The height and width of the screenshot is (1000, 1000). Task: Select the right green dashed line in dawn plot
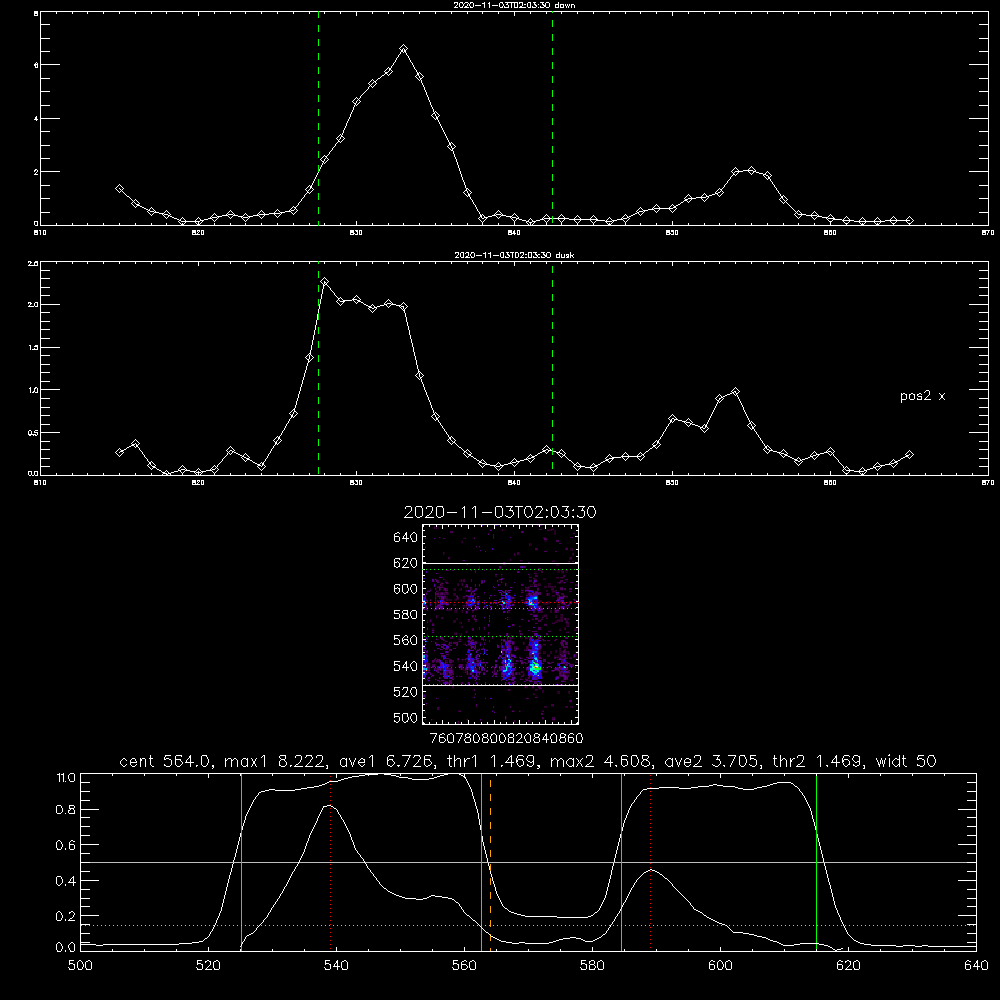552,119
